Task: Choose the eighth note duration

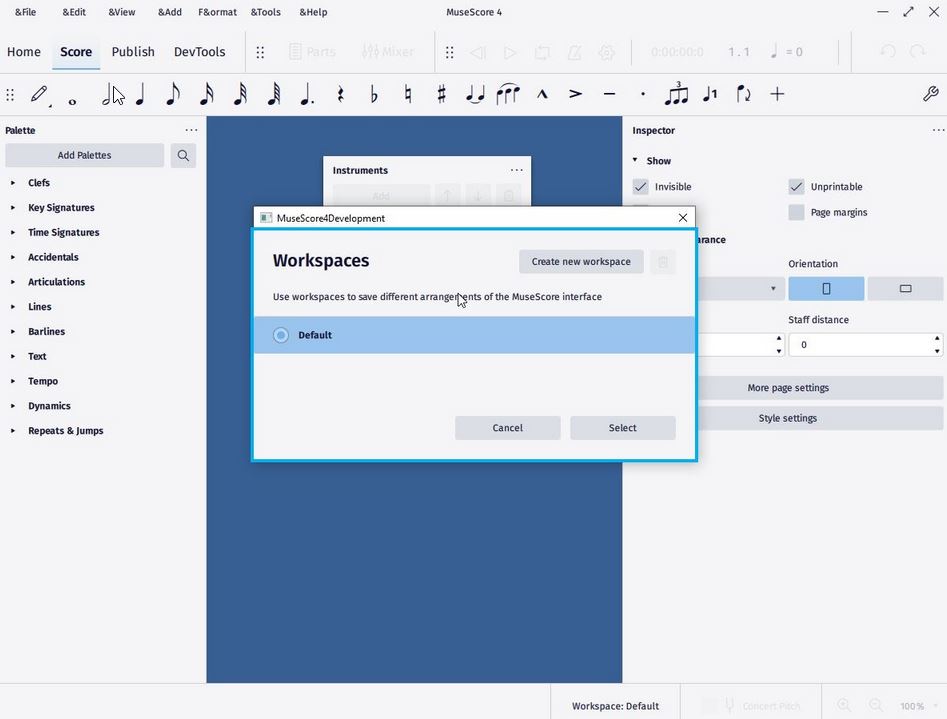Action: (x=172, y=94)
